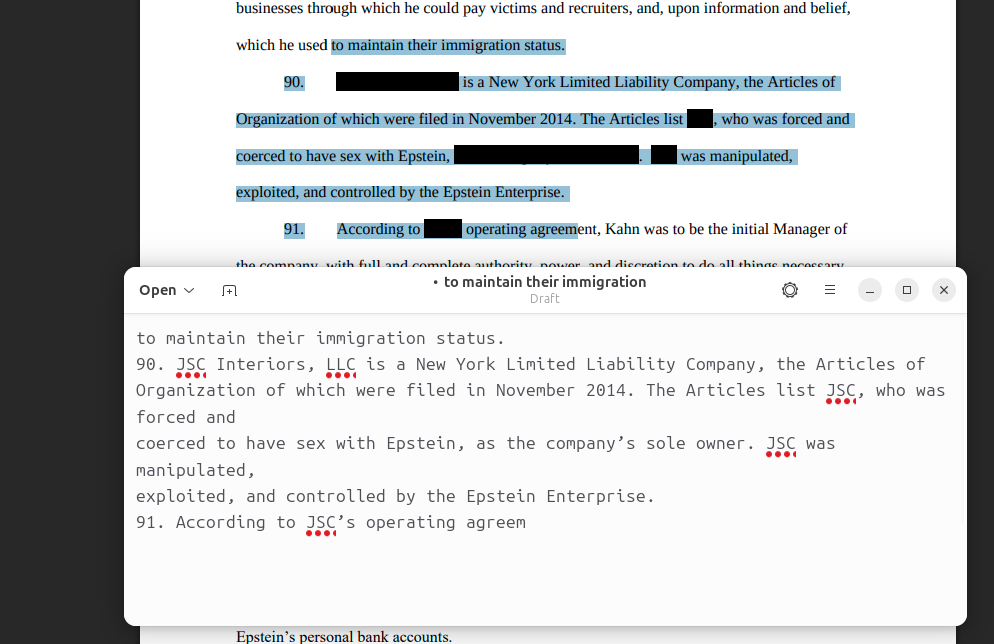This screenshot has height=644, width=994.
Task: Click 'JSC' before 'Interiors' in editor
Action: [191, 364]
